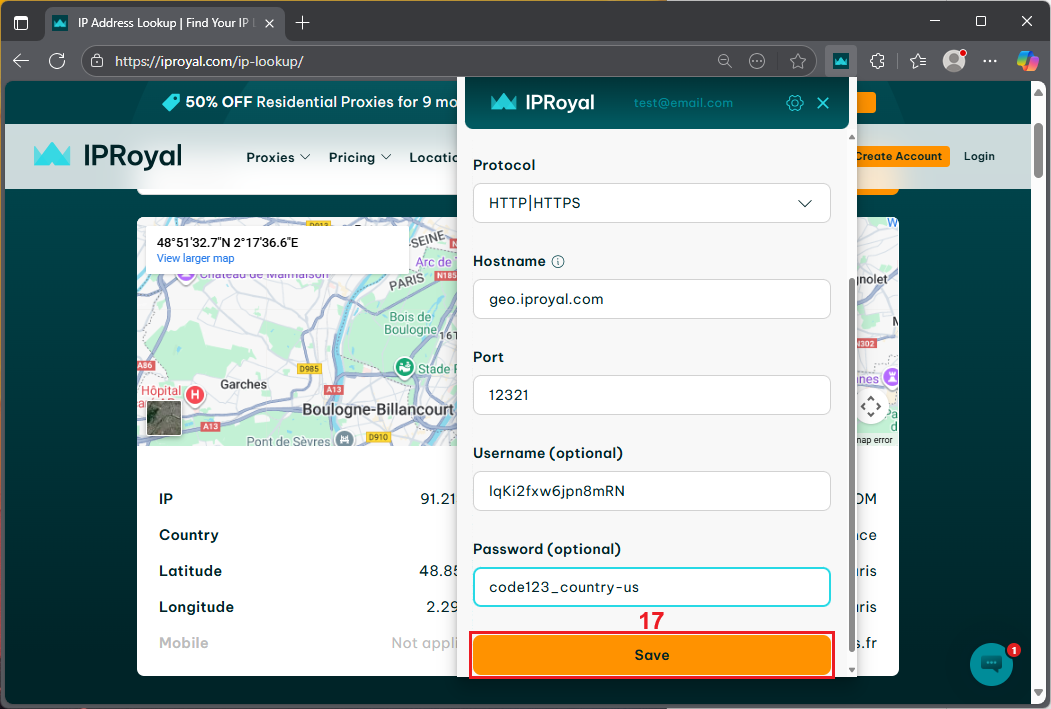Select the Country row label
This screenshot has height=709, width=1051.
(x=188, y=535)
